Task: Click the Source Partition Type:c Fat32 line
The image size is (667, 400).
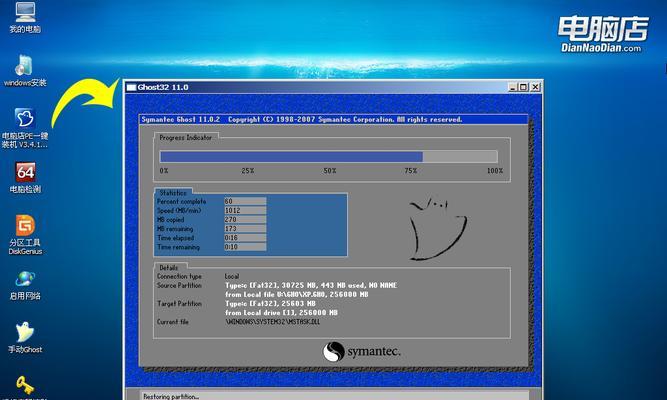Action: point(311,285)
